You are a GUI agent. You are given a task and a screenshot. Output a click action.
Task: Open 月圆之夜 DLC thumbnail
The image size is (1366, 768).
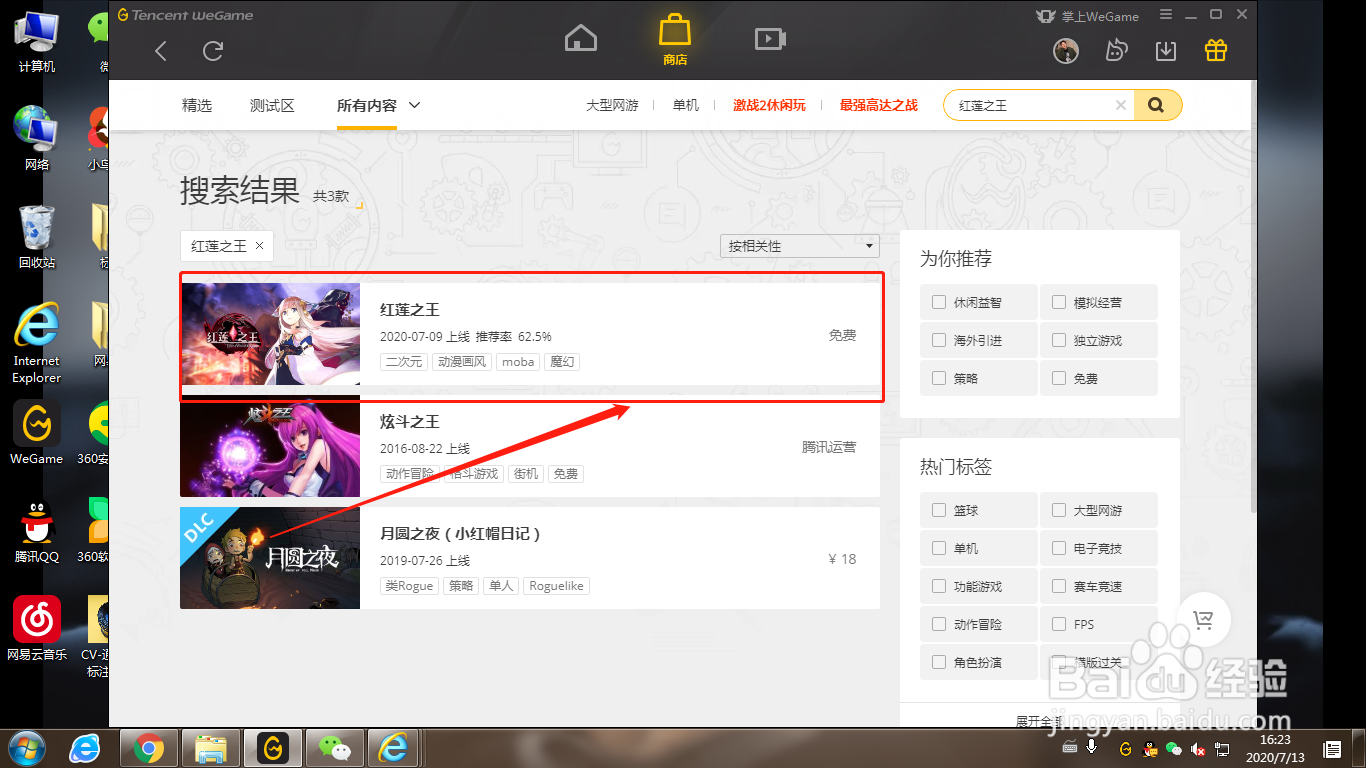click(x=270, y=558)
